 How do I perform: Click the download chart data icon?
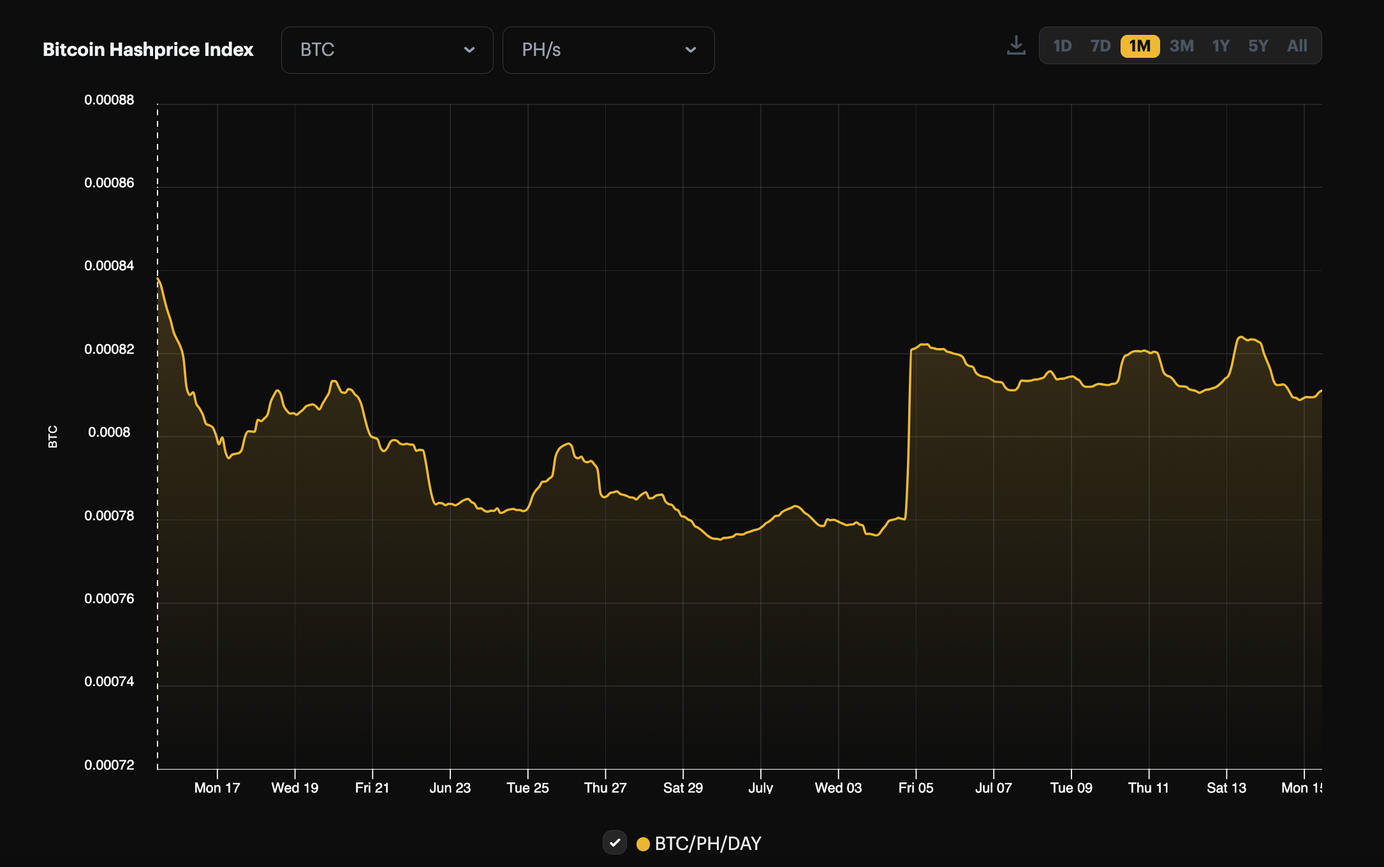click(x=1016, y=45)
